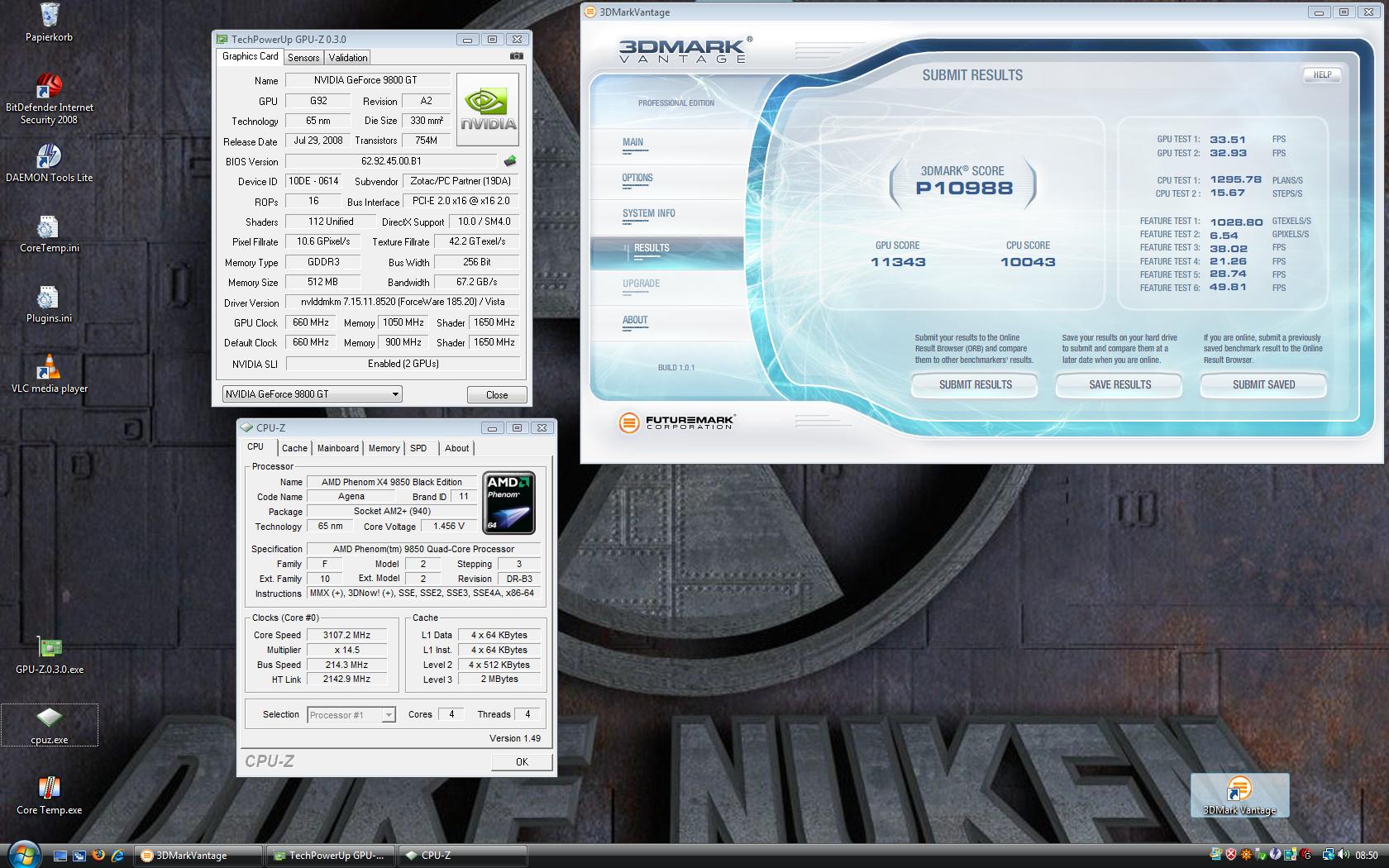Viewport: 1389px width, 868px height.
Task: Switch to 3DMarkVantage taskbar button
Action: coord(199,856)
